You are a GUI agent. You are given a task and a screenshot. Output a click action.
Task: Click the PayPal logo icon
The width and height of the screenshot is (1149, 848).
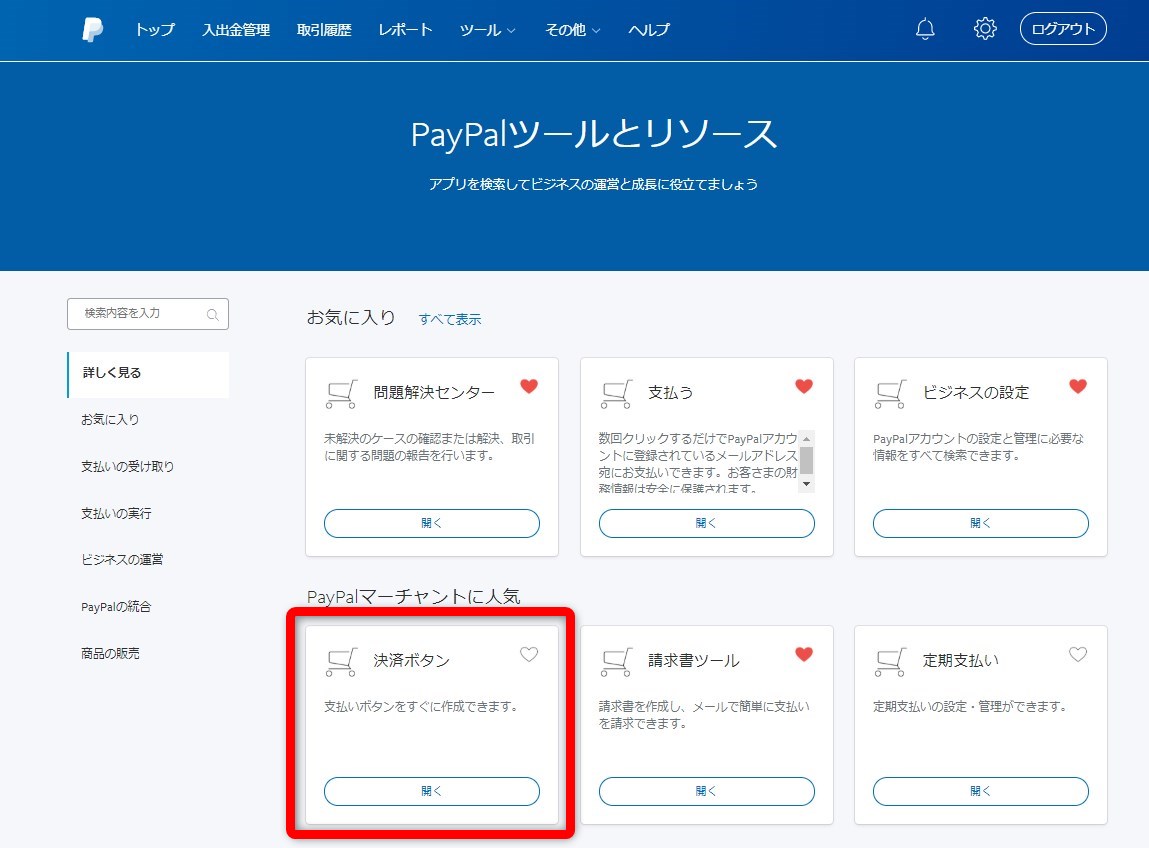pyautogui.click(x=92, y=30)
